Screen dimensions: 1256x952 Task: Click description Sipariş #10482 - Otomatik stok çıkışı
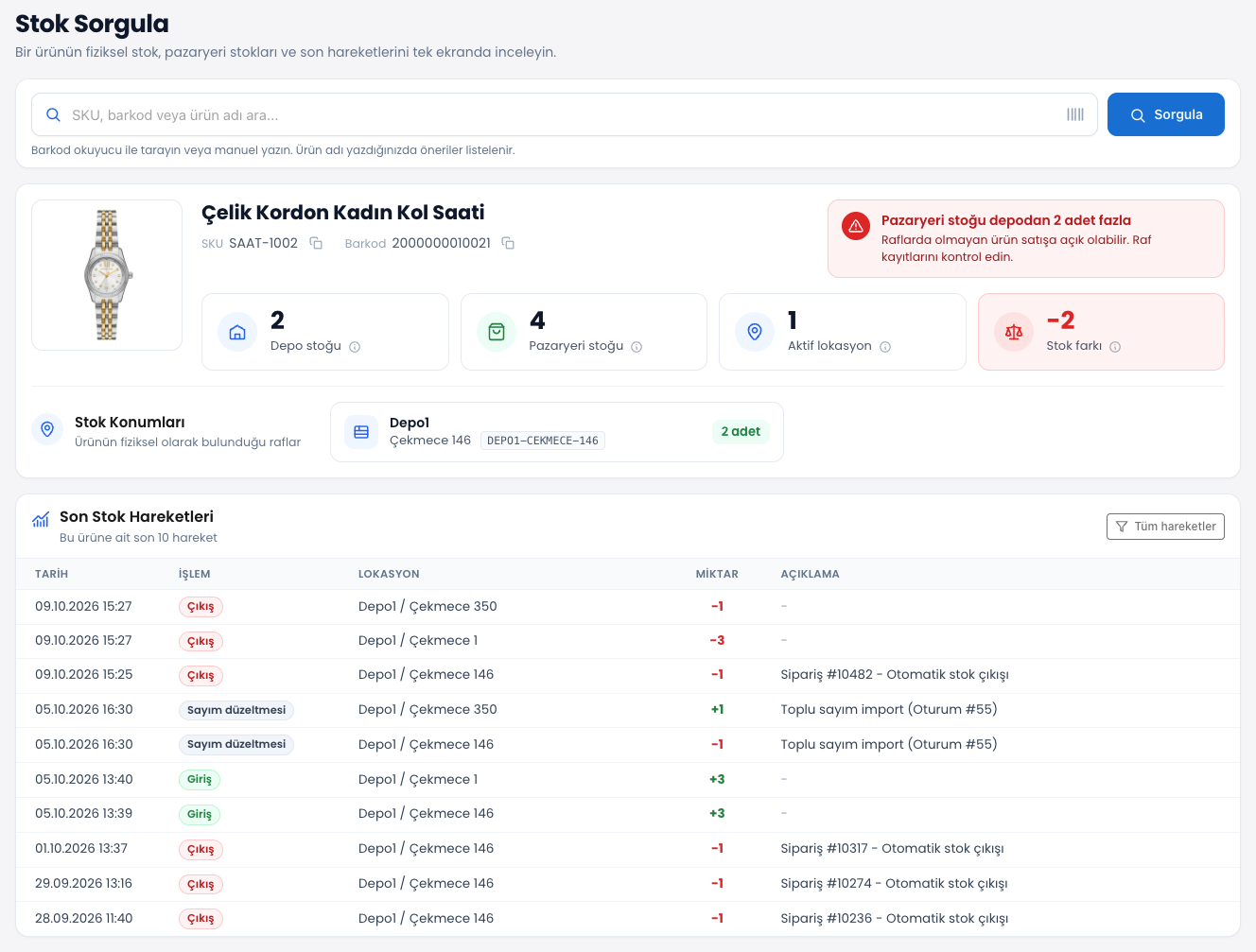[895, 674]
